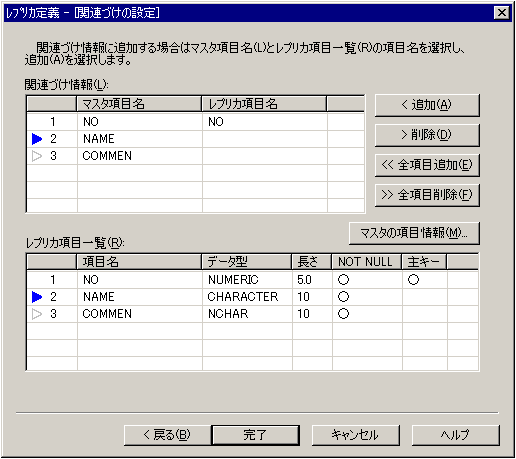Open マスタの項目情報(M) master item info

(x=414, y=233)
